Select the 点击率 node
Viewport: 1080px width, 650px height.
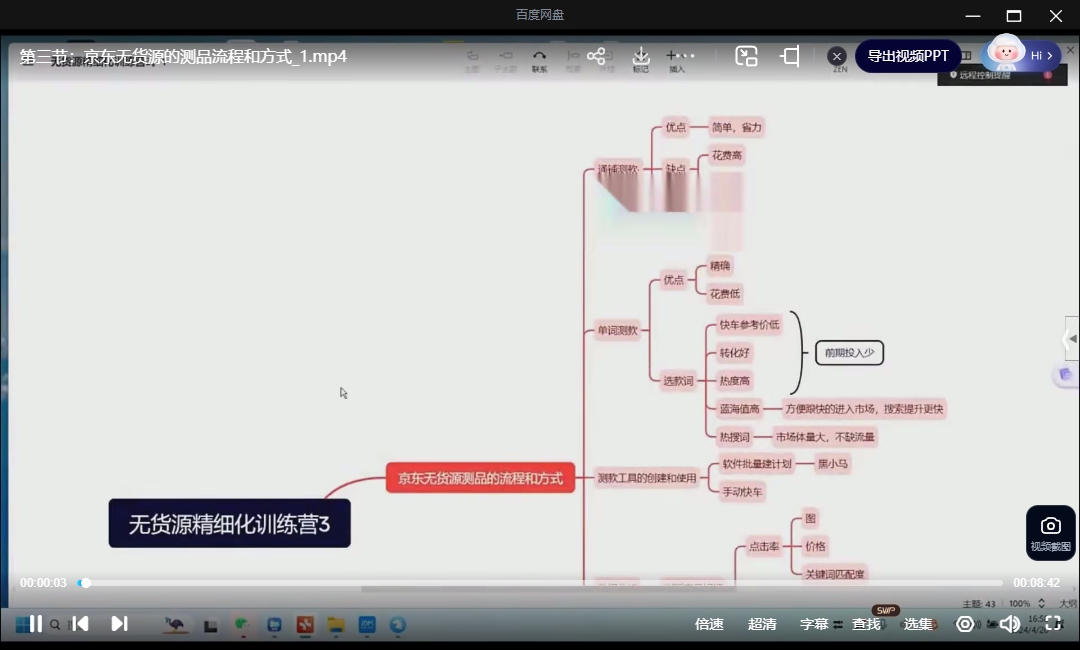(765, 547)
